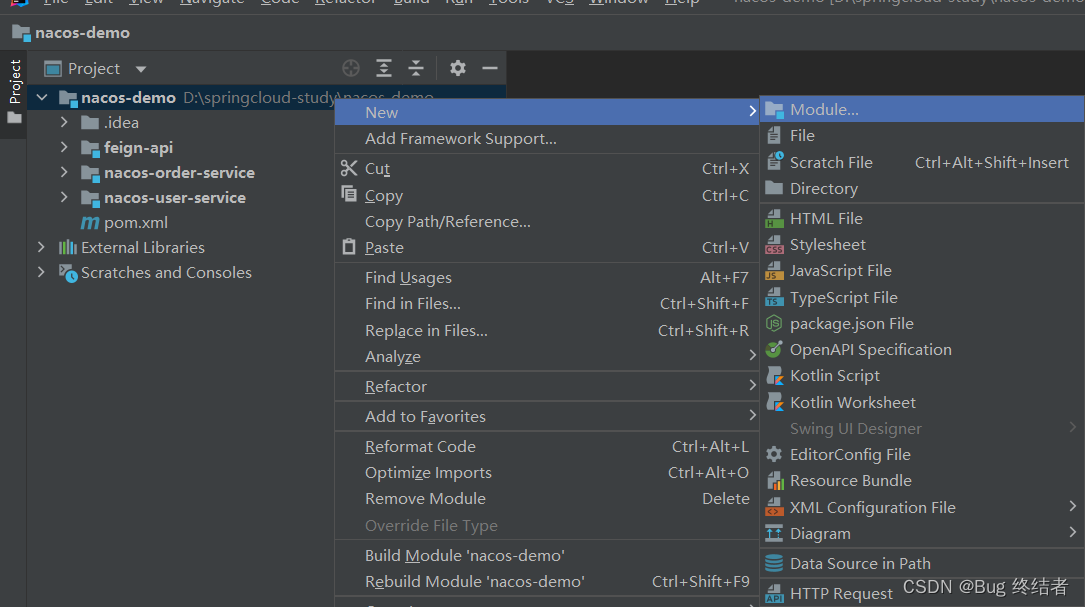Select Rebuild Module 'nacos-demo'
The width and height of the screenshot is (1085, 607).
547,582
